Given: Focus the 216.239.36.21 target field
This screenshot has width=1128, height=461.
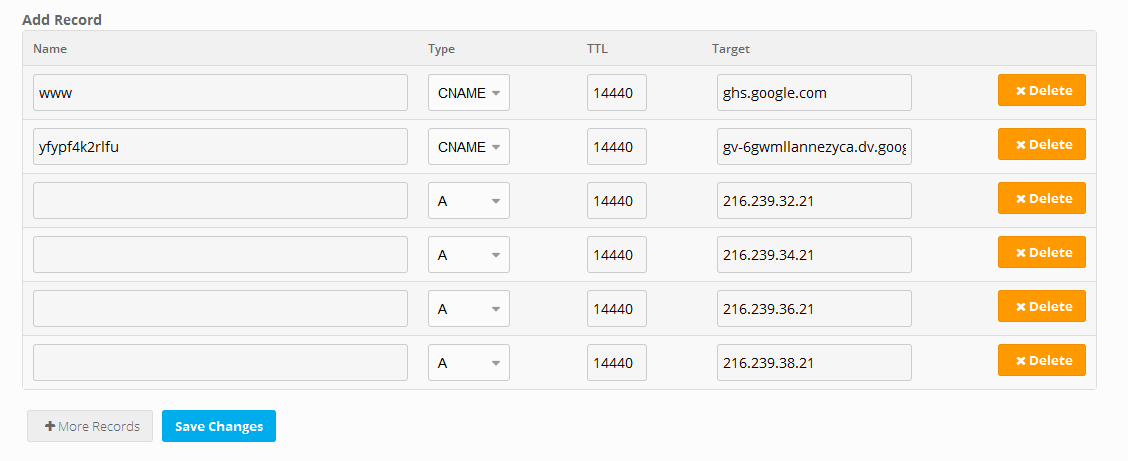Looking at the screenshot, I should click(x=814, y=309).
